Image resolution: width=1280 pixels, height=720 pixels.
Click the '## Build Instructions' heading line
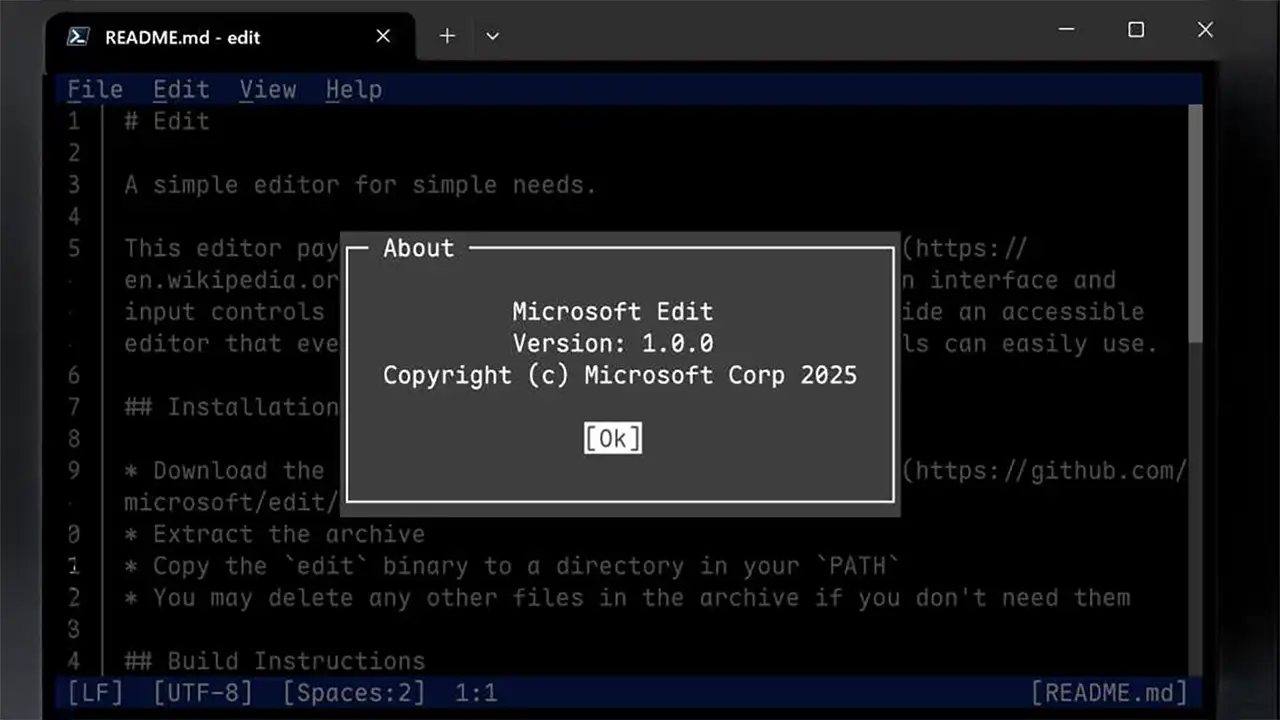(275, 661)
